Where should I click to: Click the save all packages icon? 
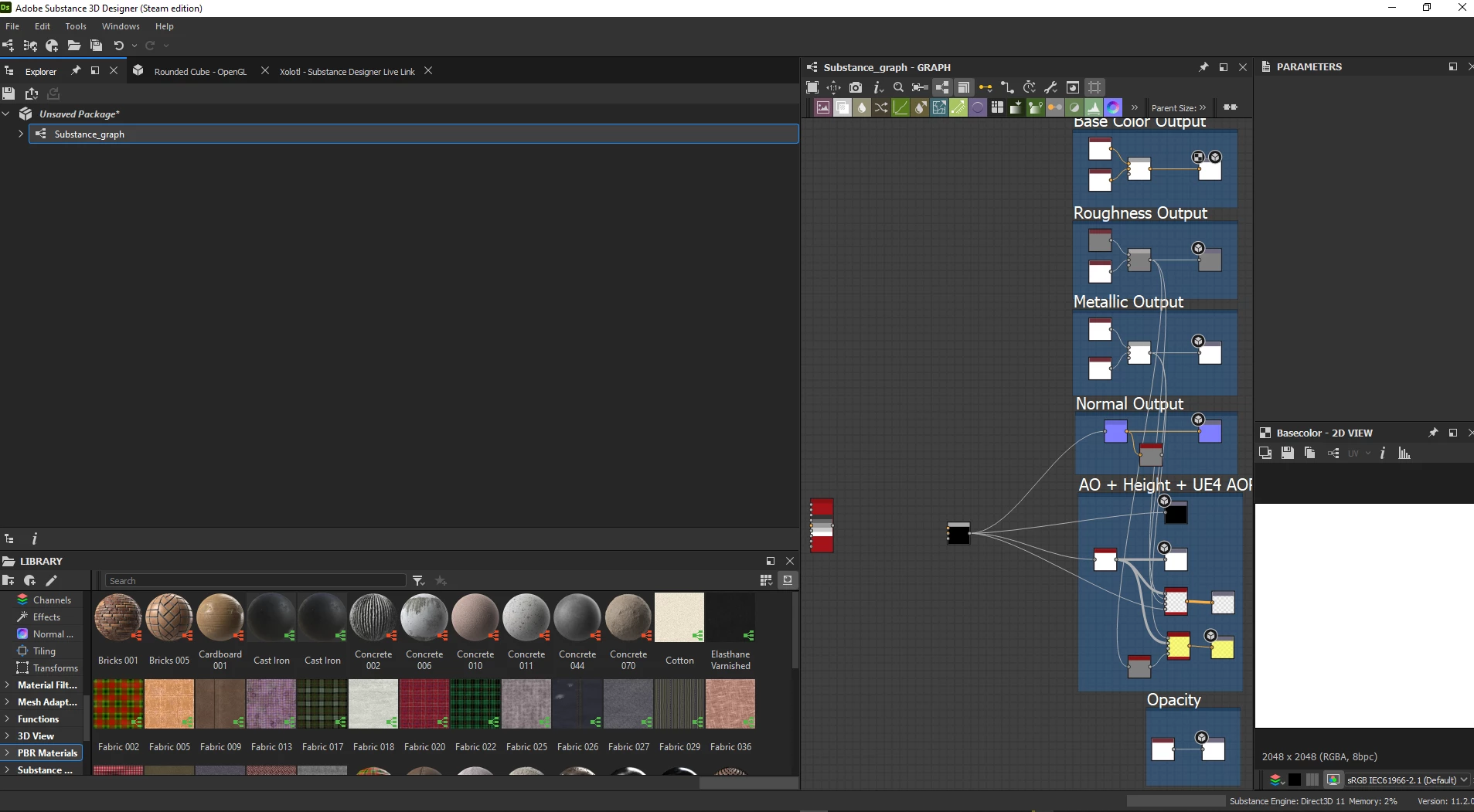click(96, 46)
